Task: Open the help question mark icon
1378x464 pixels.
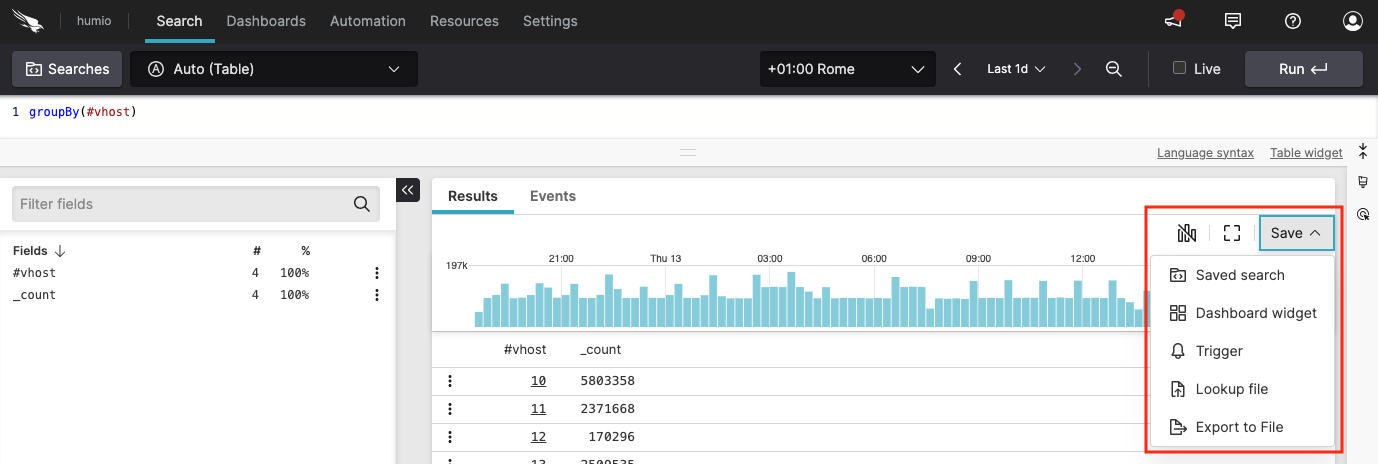Action: click(1293, 21)
